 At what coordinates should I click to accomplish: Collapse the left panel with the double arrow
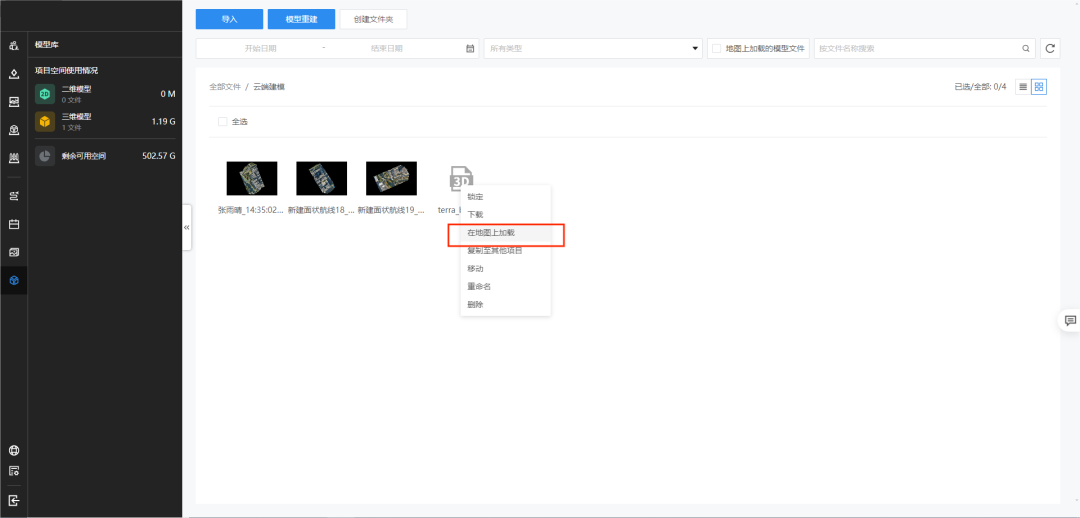point(187,227)
